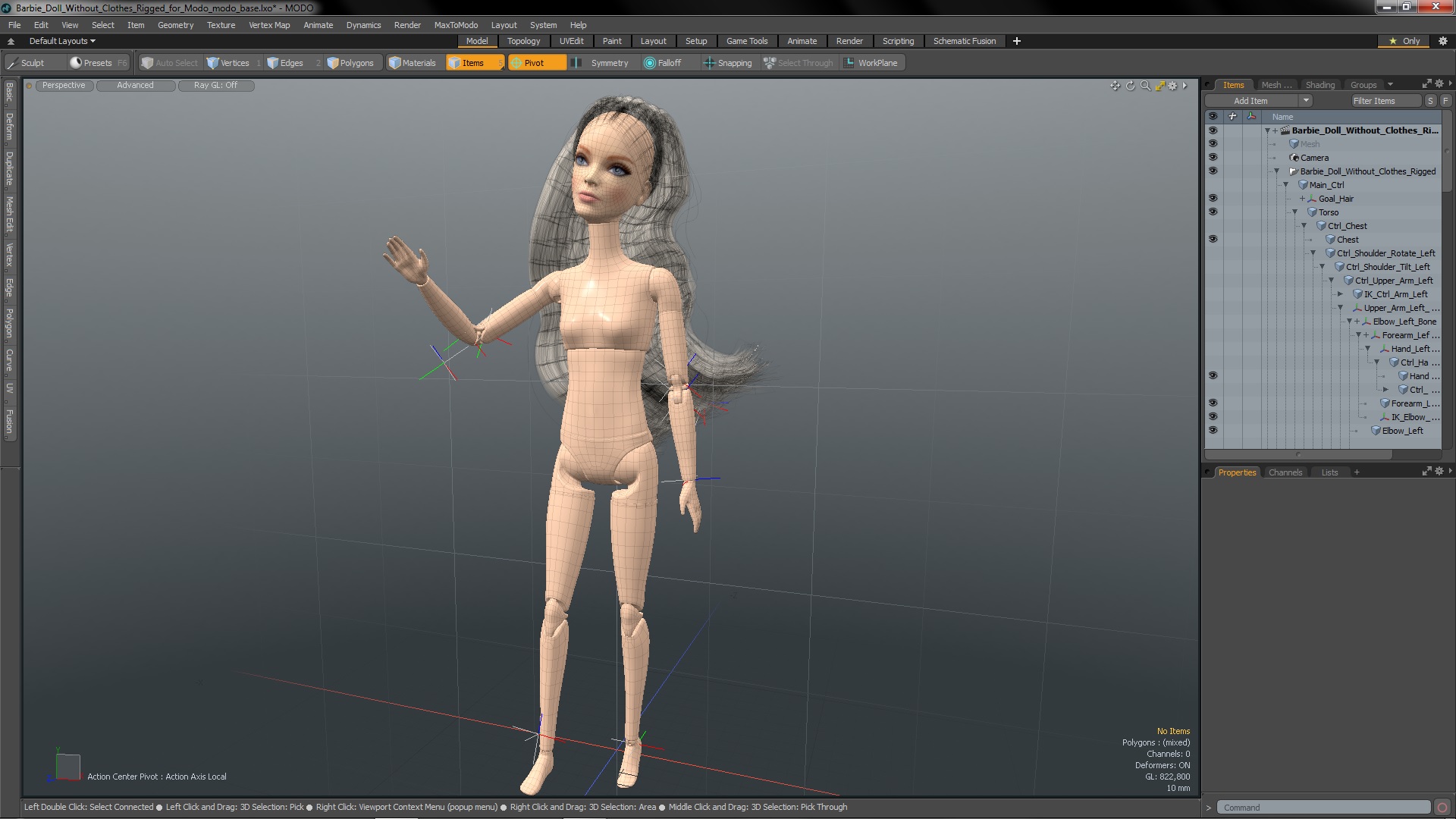The width and height of the screenshot is (1456, 819).
Task: Toggle visibility of Goal_Hair item
Action: pos(1213,199)
